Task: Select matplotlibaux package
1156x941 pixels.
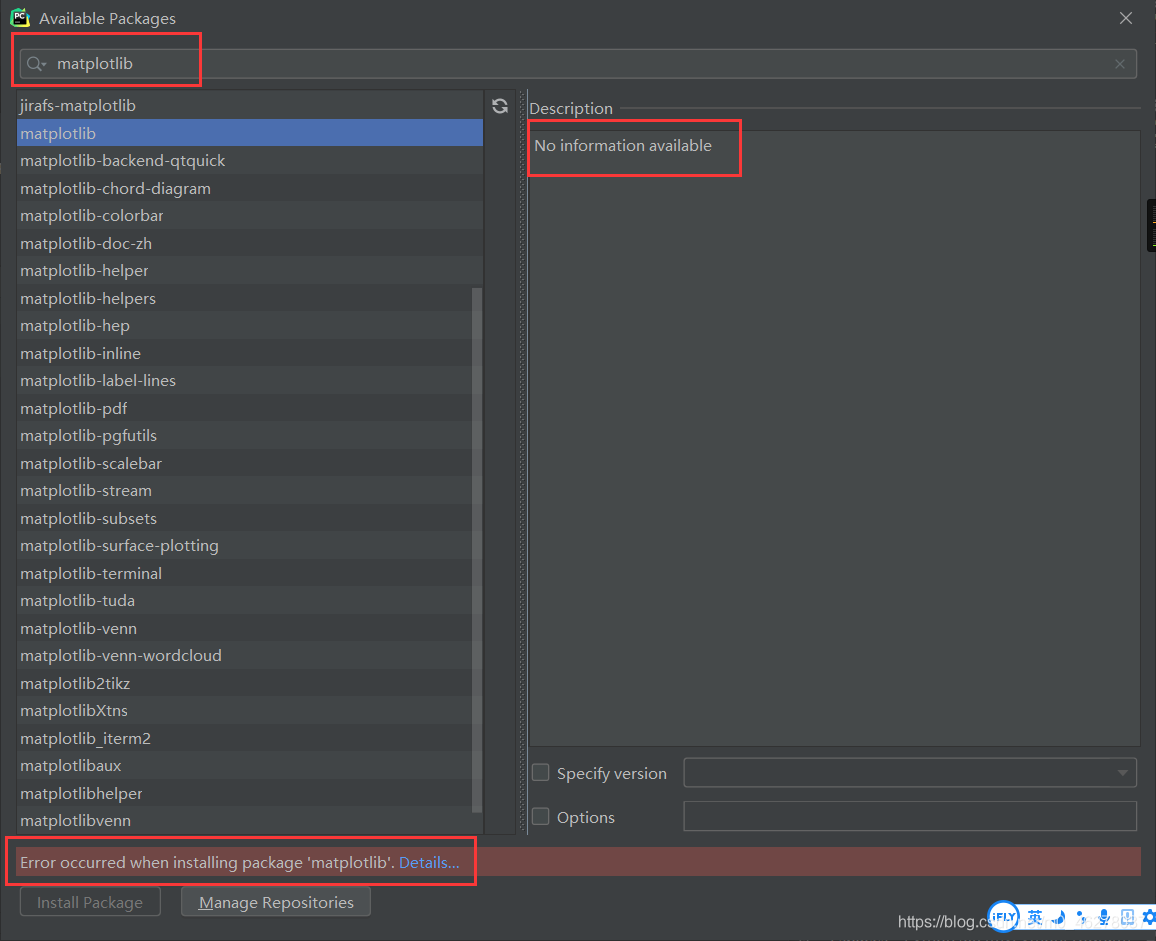Action: tap(244, 765)
